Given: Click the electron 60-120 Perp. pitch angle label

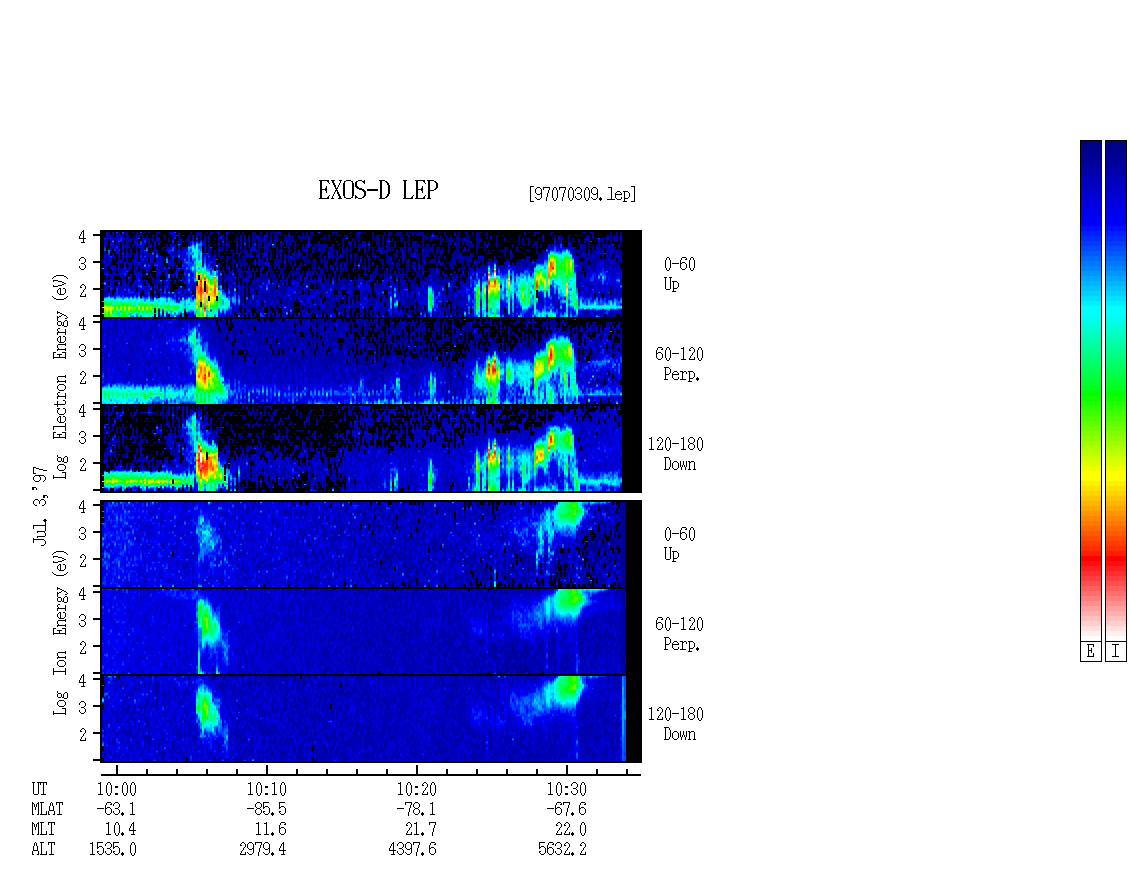Looking at the screenshot, I should coord(679,364).
